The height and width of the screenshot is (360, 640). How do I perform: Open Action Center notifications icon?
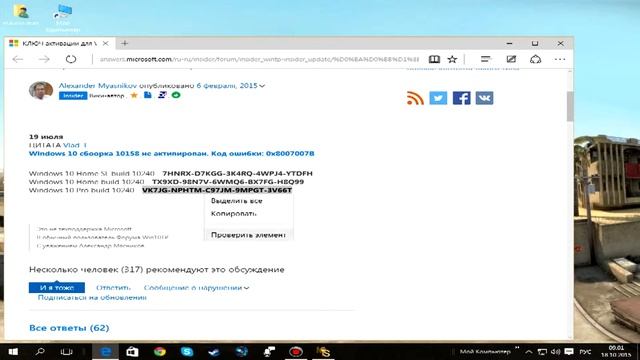click(569, 351)
